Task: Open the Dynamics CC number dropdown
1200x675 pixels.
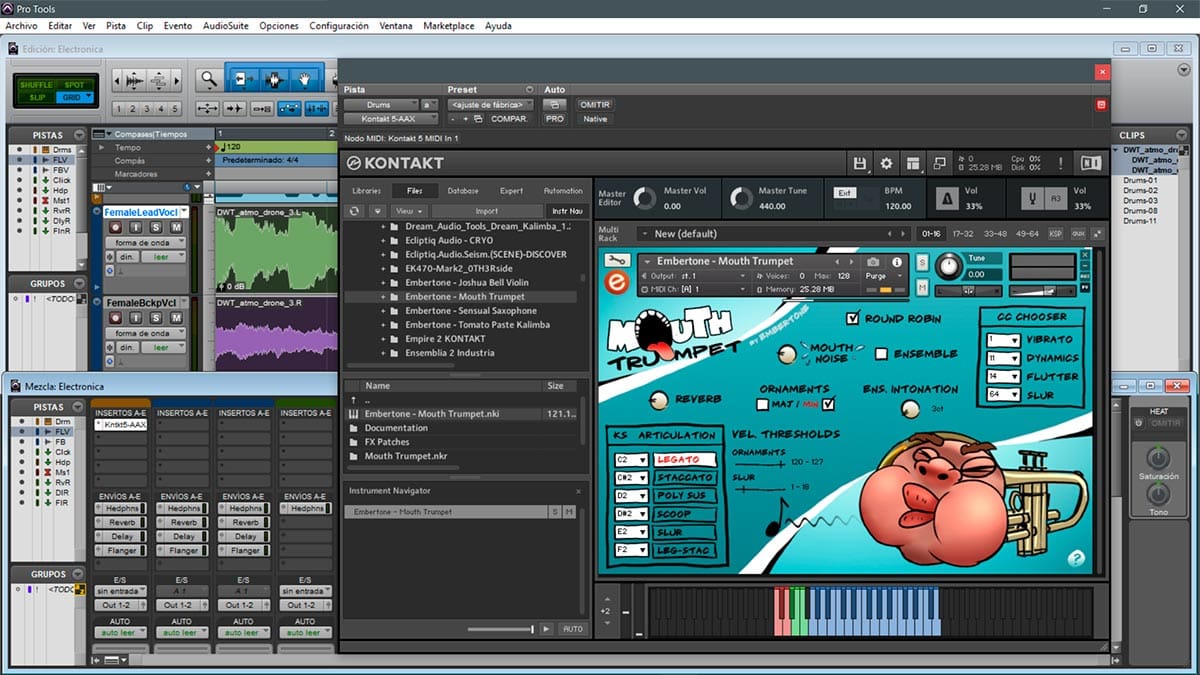Action: point(1003,358)
